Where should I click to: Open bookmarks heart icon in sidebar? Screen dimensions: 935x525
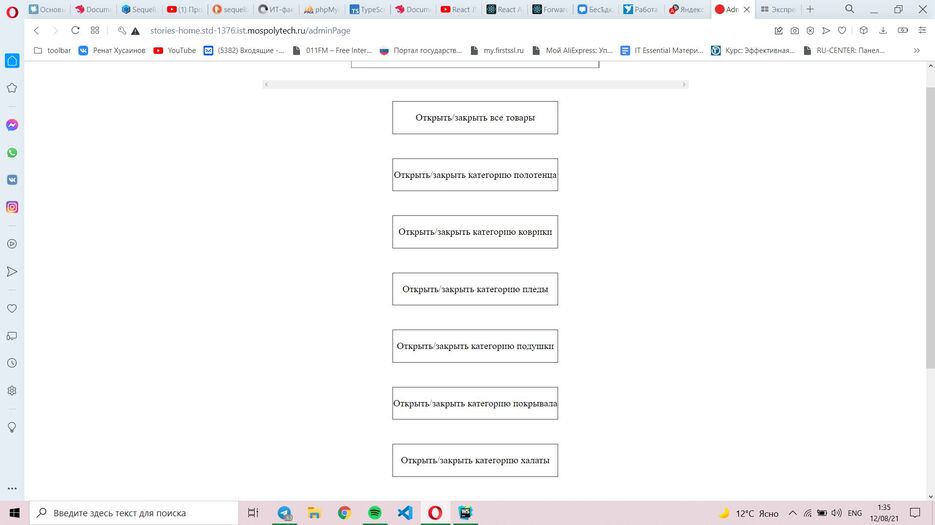(x=12, y=308)
